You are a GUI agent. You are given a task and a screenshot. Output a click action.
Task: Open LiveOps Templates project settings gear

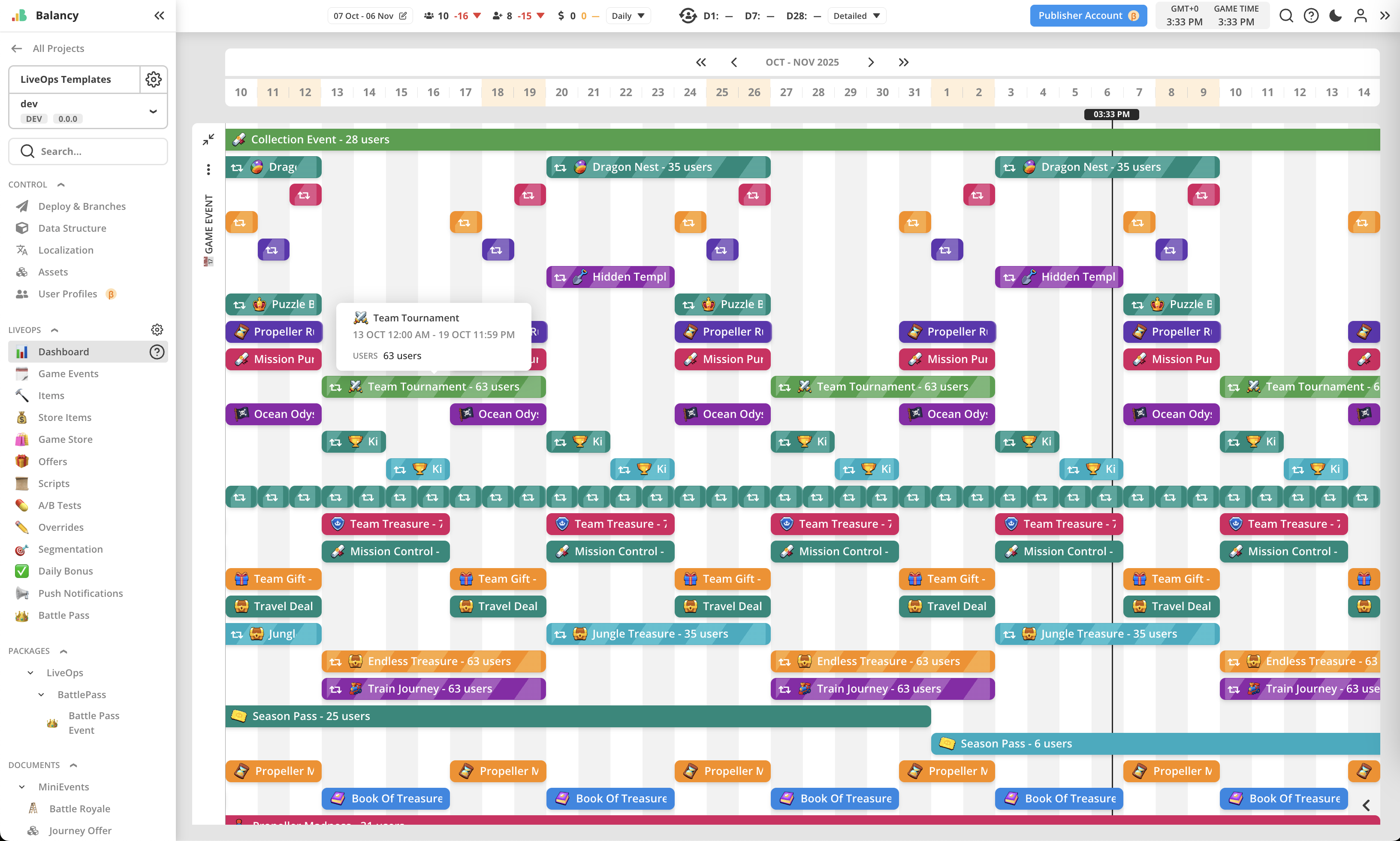154,79
